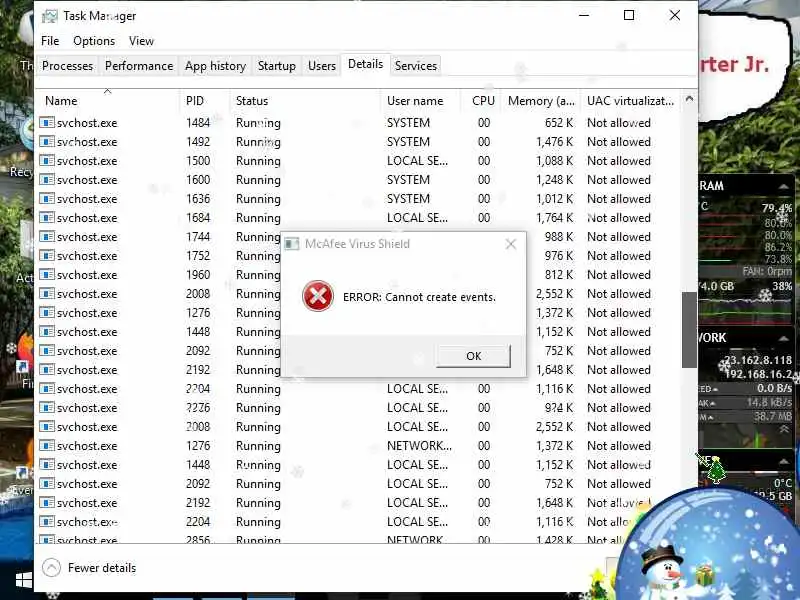Switch to the Startup tab
The height and width of the screenshot is (600, 800).
pos(277,66)
